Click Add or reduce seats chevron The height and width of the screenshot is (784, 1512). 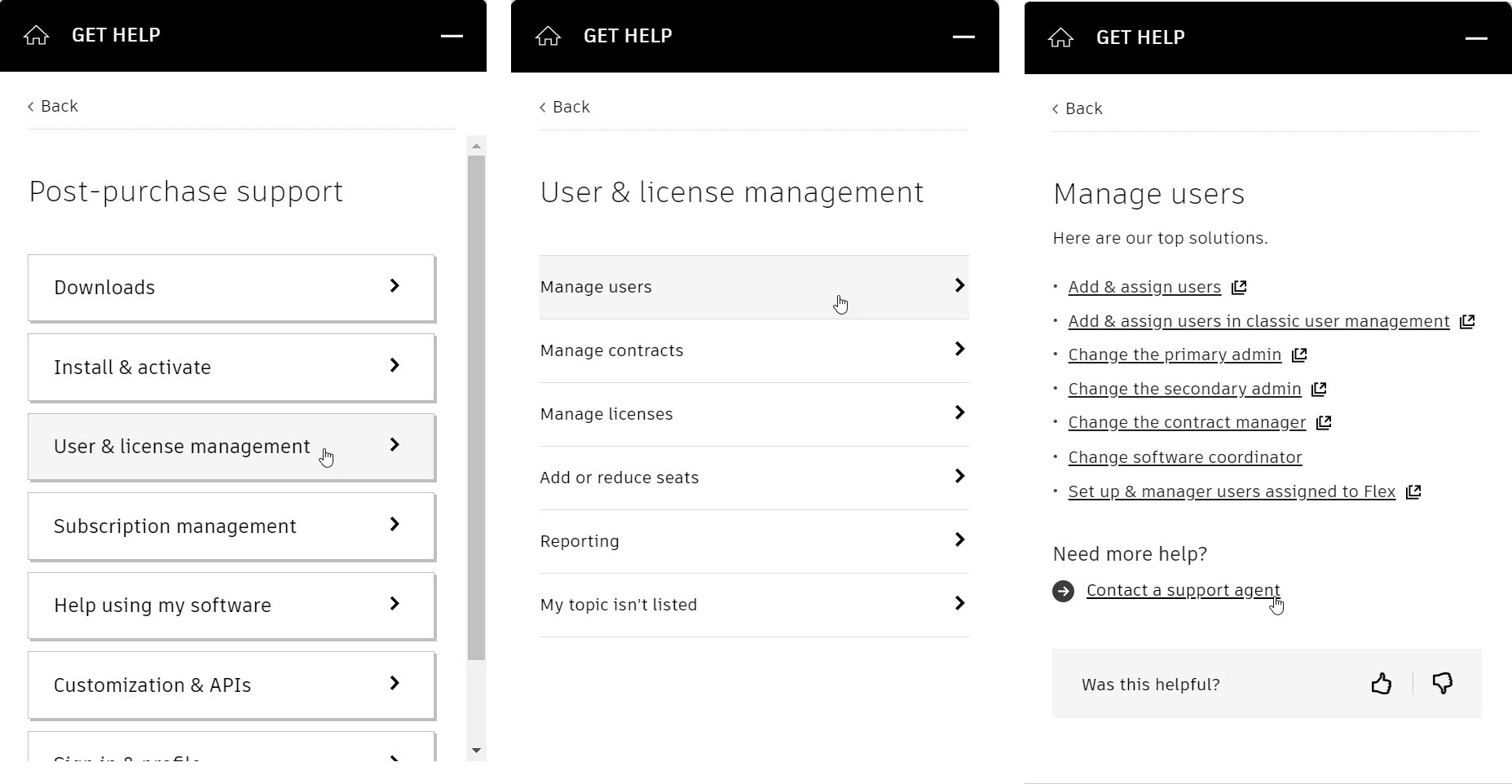pyautogui.click(x=959, y=476)
